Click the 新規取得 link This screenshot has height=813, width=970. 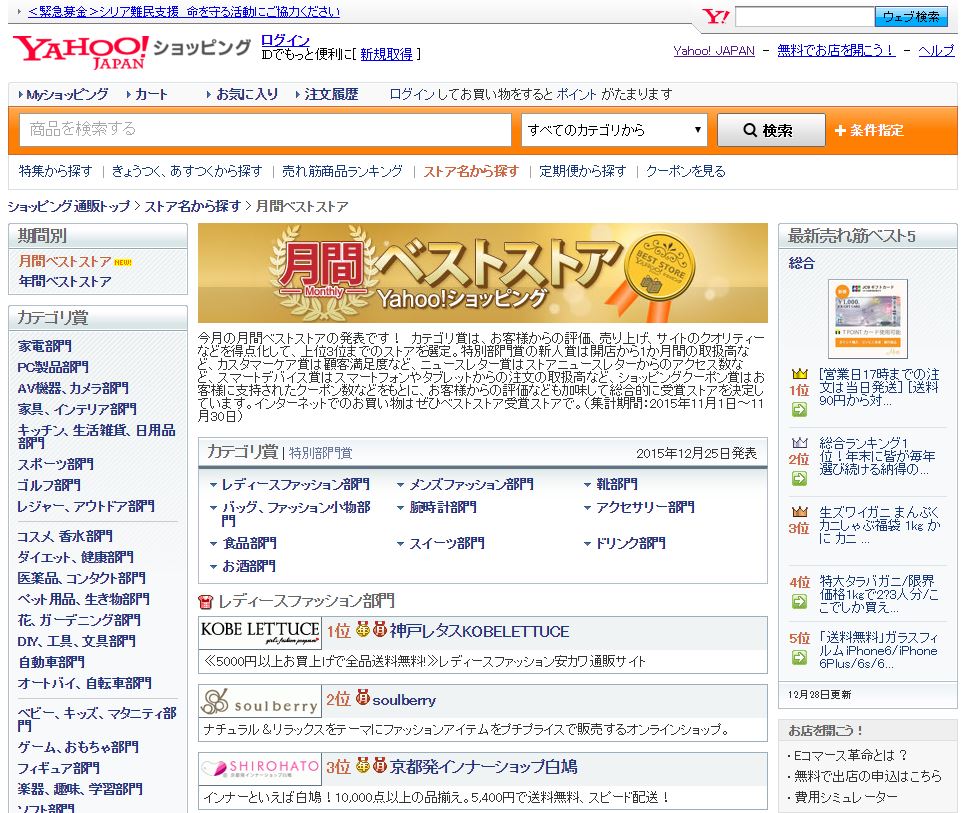pyautogui.click(x=387, y=54)
